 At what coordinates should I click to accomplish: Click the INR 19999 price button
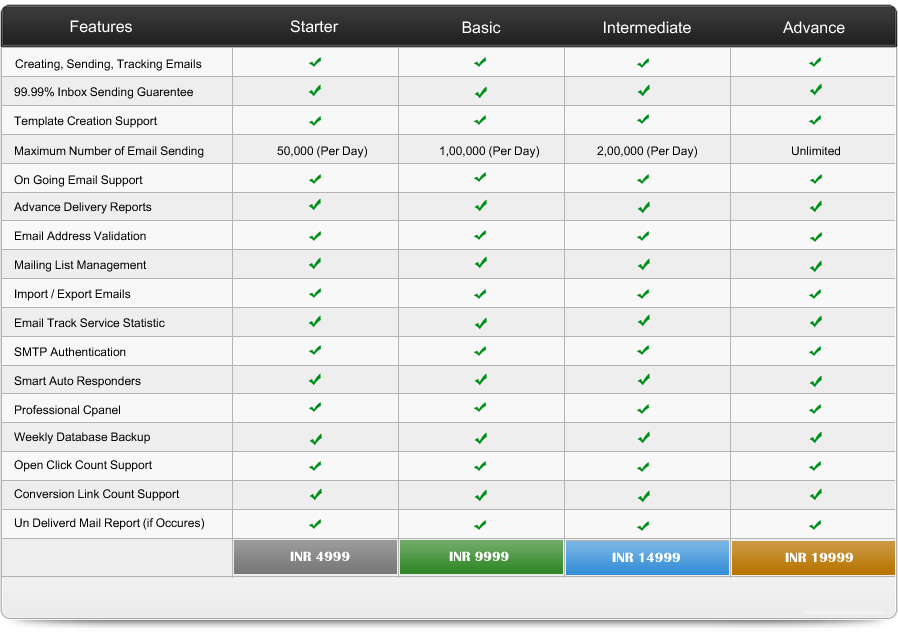click(813, 557)
